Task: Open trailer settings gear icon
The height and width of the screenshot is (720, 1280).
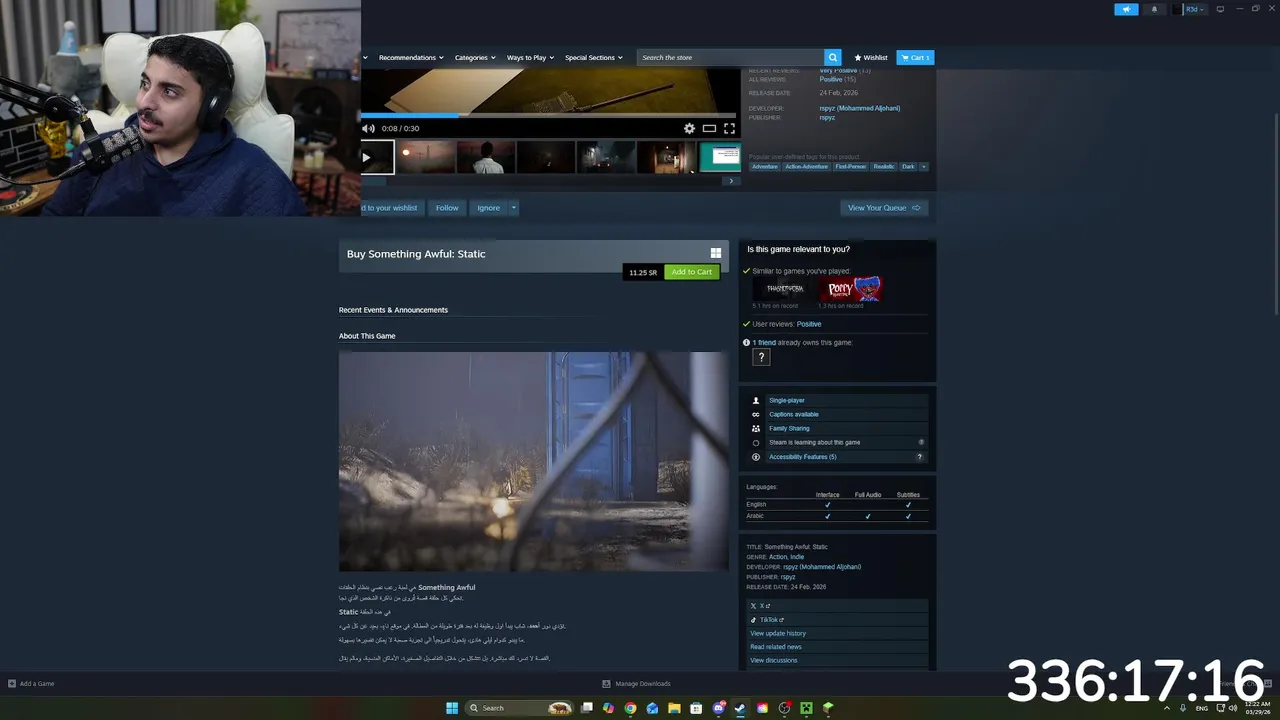Action: click(x=689, y=128)
